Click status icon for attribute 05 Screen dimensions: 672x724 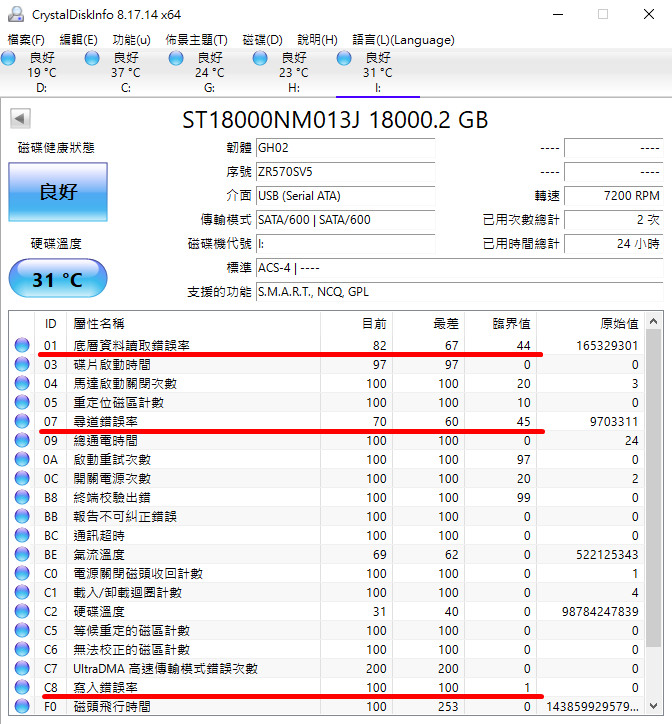[22, 402]
